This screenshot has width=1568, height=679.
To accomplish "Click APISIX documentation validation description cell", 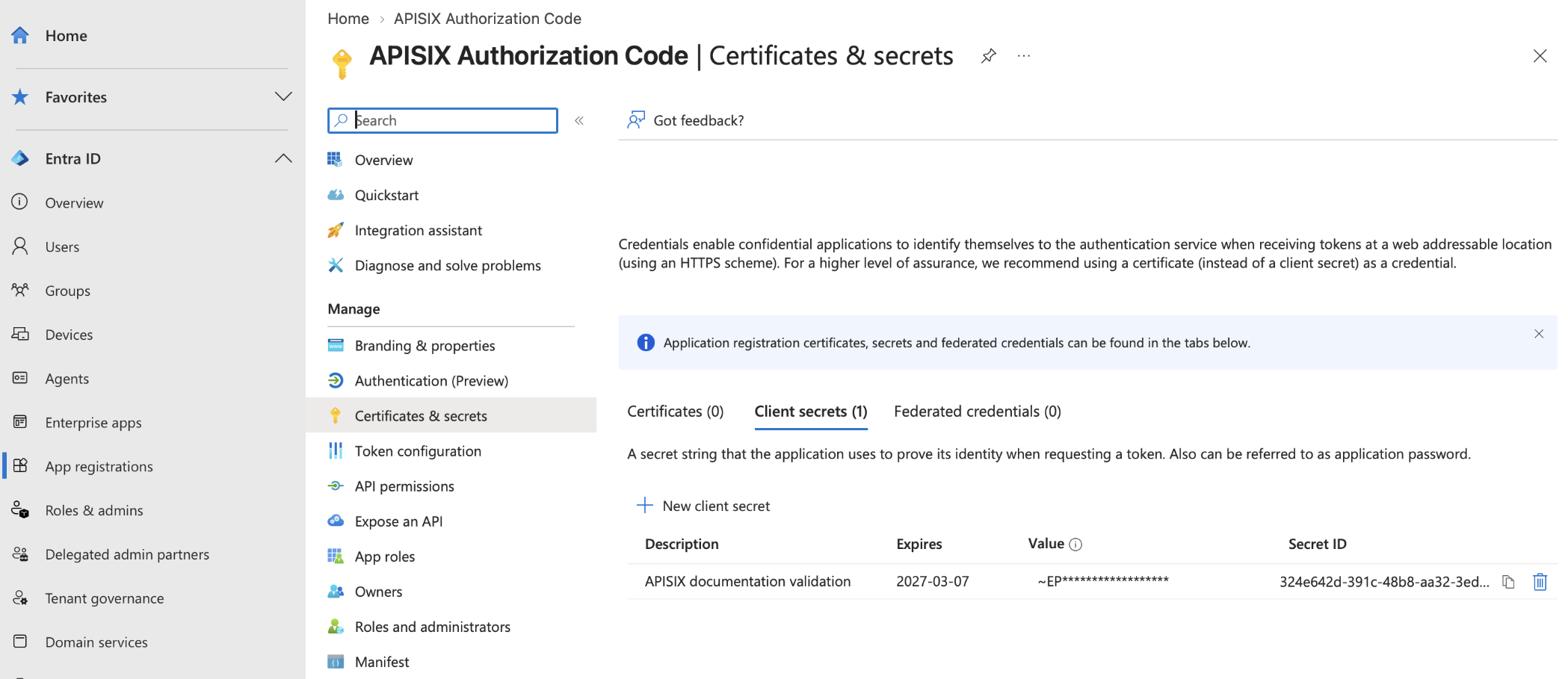I will (747, 581).
